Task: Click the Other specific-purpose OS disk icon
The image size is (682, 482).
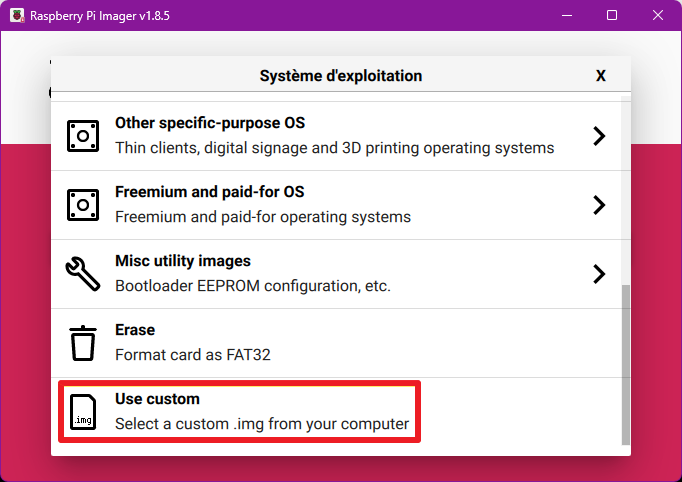Action: point(83,136)
